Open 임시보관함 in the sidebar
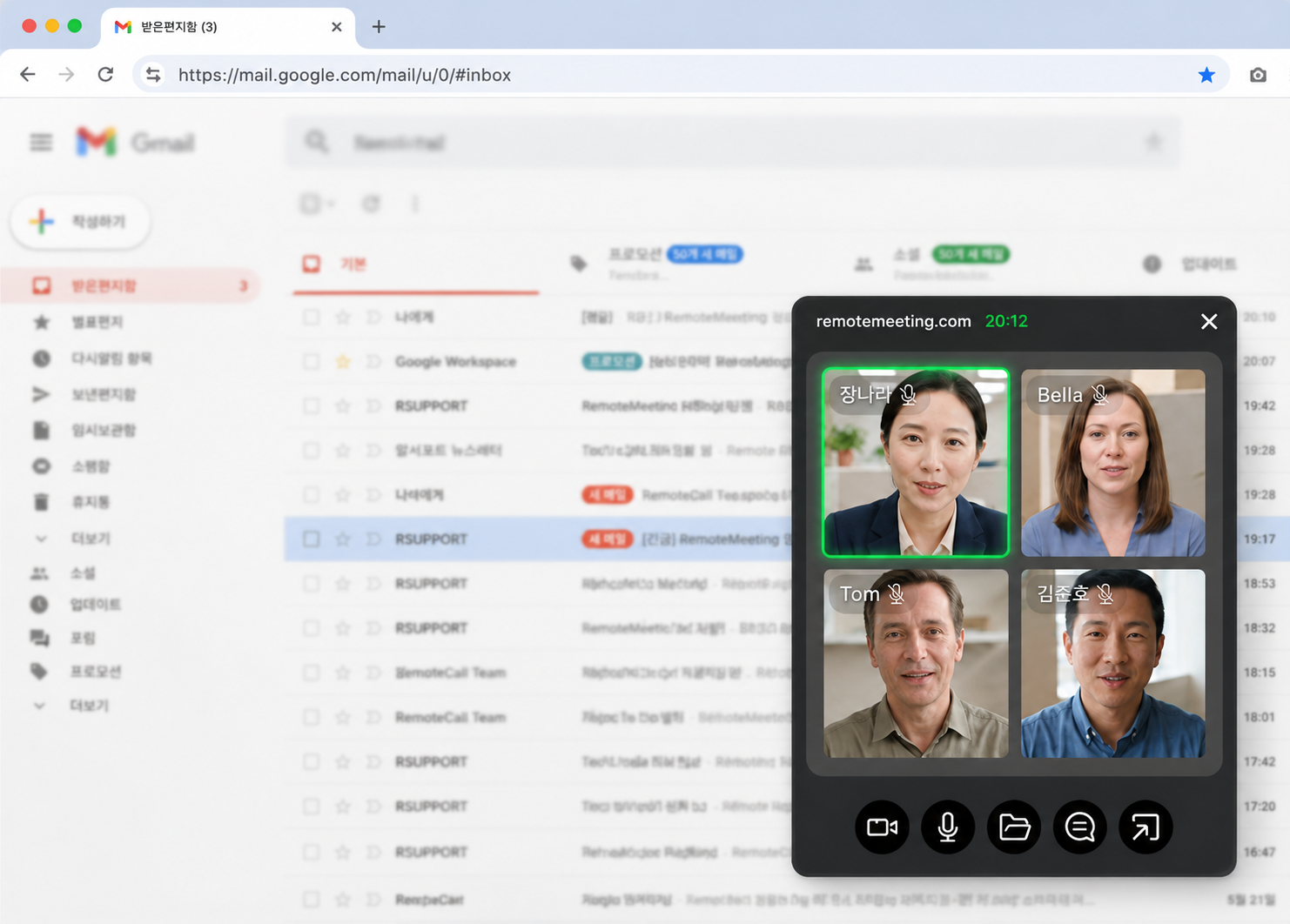 tap(104, 431)
